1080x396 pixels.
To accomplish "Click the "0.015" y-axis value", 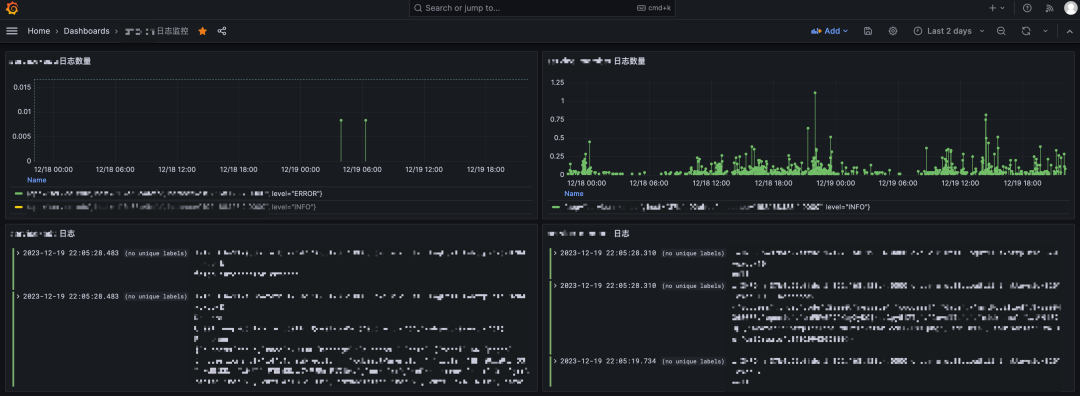I will coord(22,87).
